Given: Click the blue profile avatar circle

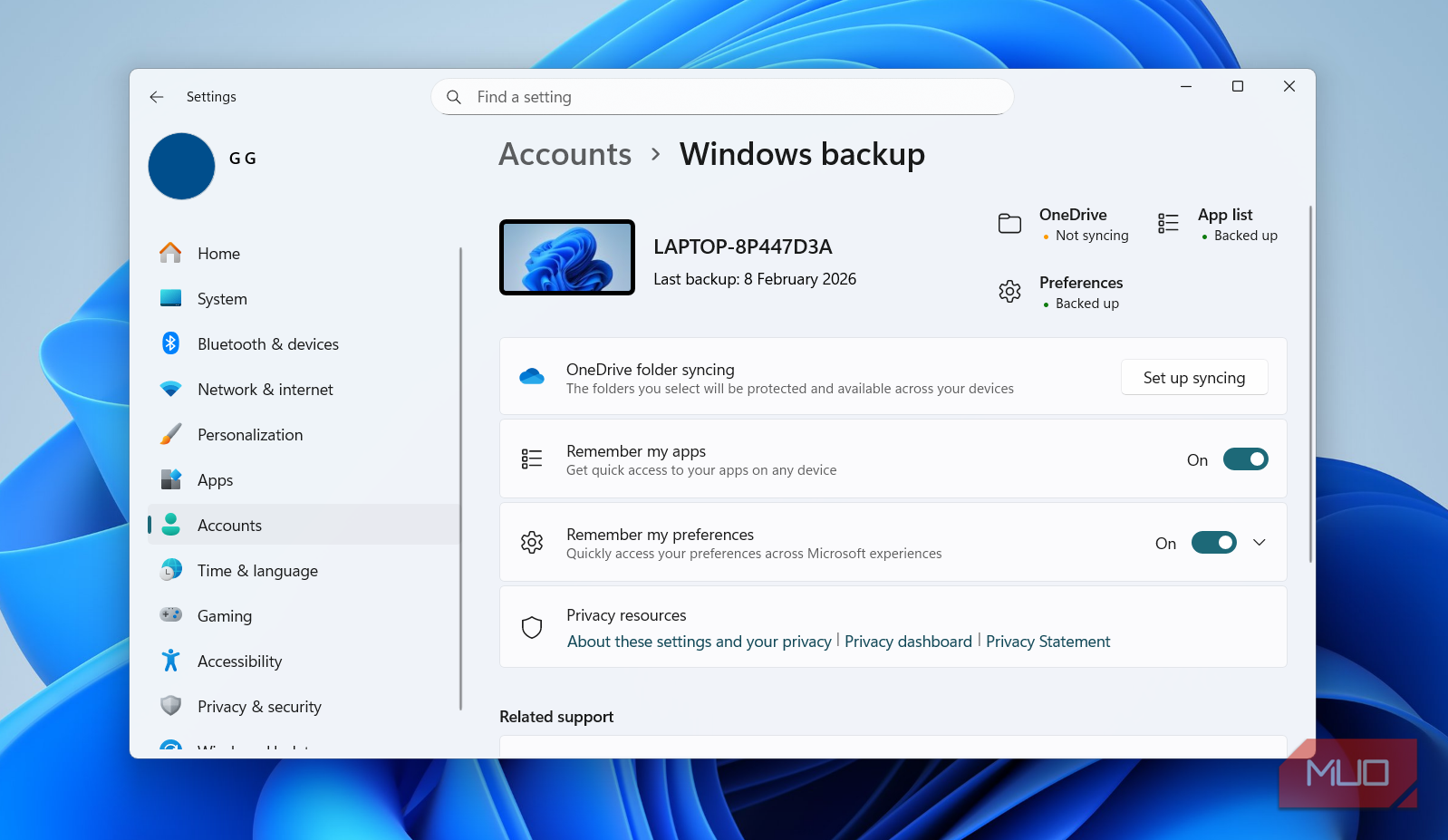Looking at the screenshot, I should click(x=181, y=167).
